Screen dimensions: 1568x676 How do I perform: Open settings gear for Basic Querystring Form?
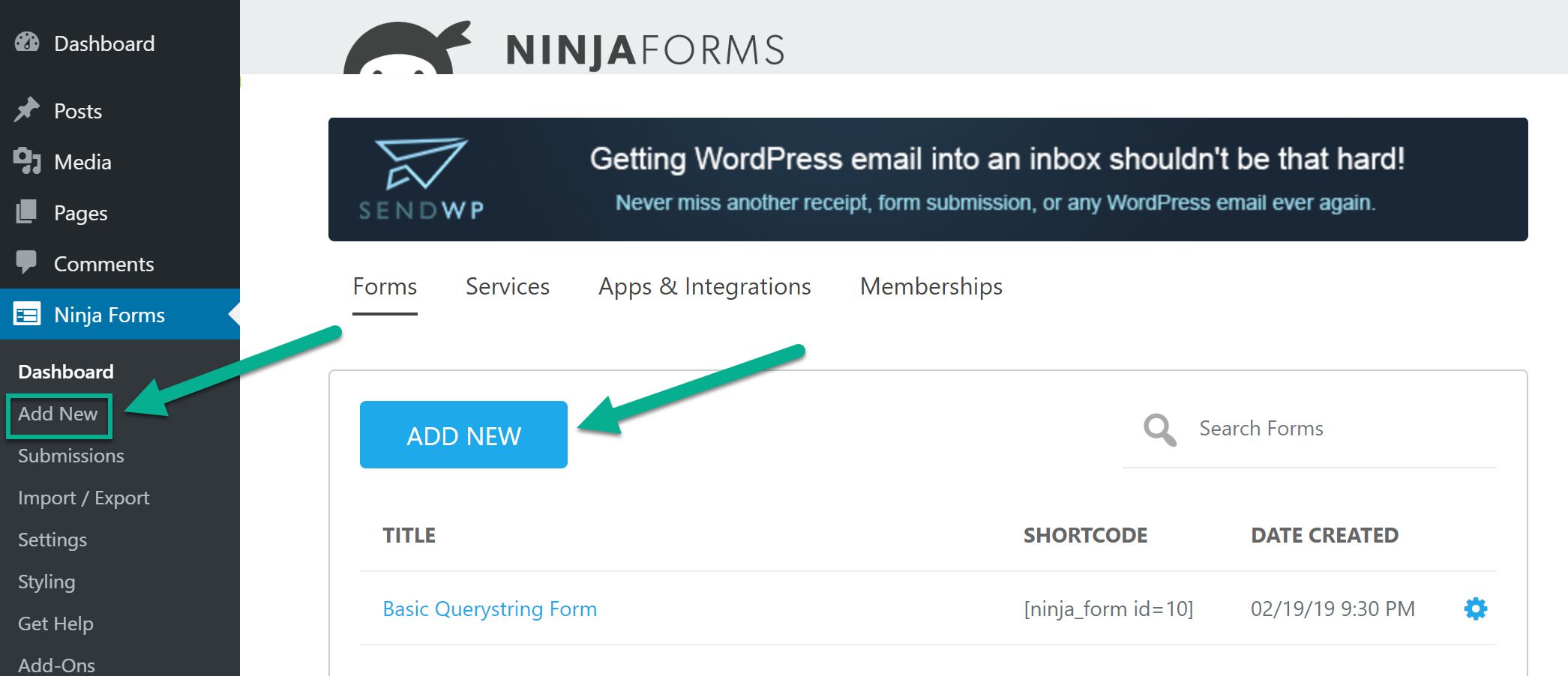1475,609
